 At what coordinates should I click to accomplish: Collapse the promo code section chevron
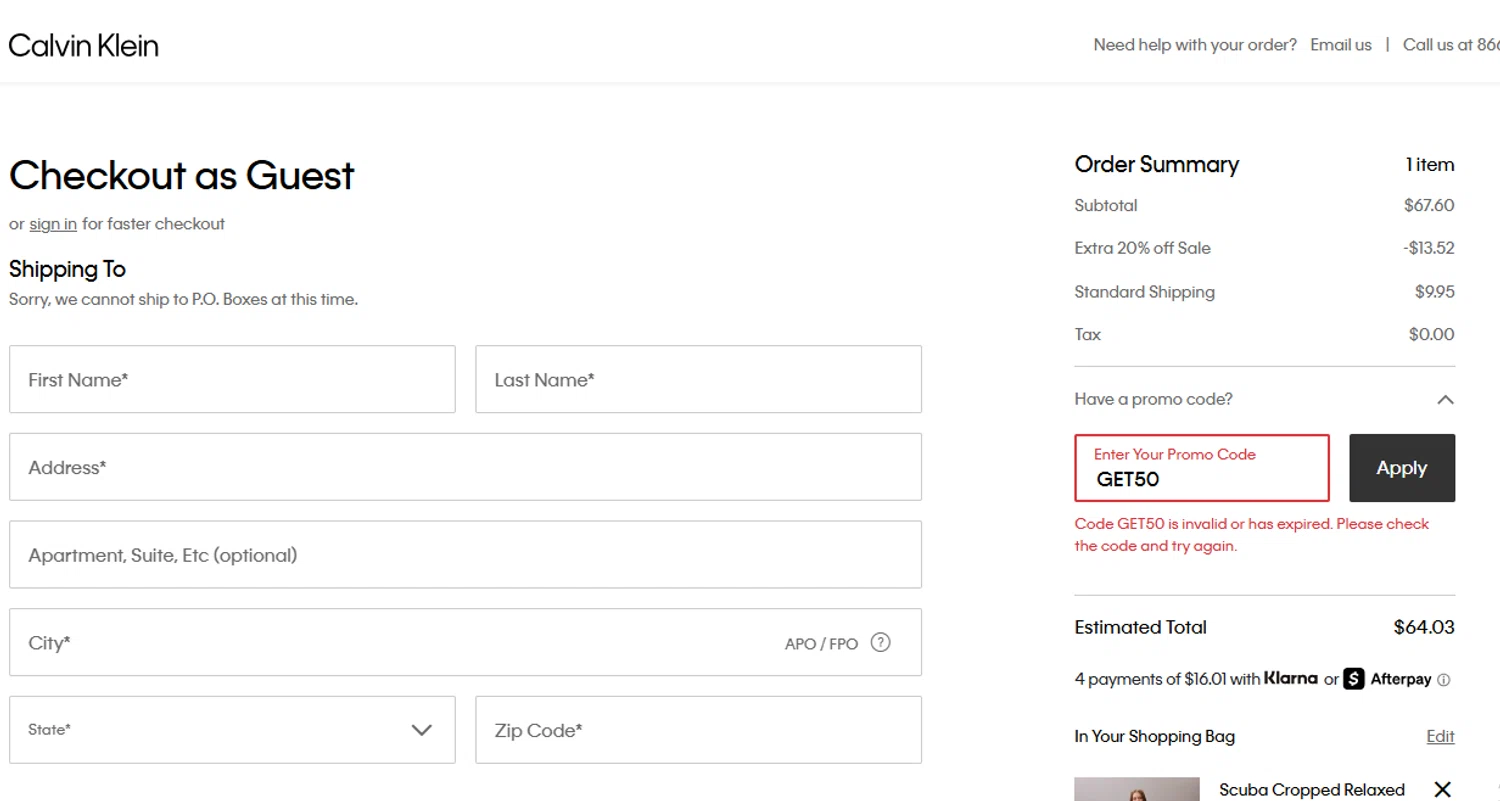pos(1445,399)
